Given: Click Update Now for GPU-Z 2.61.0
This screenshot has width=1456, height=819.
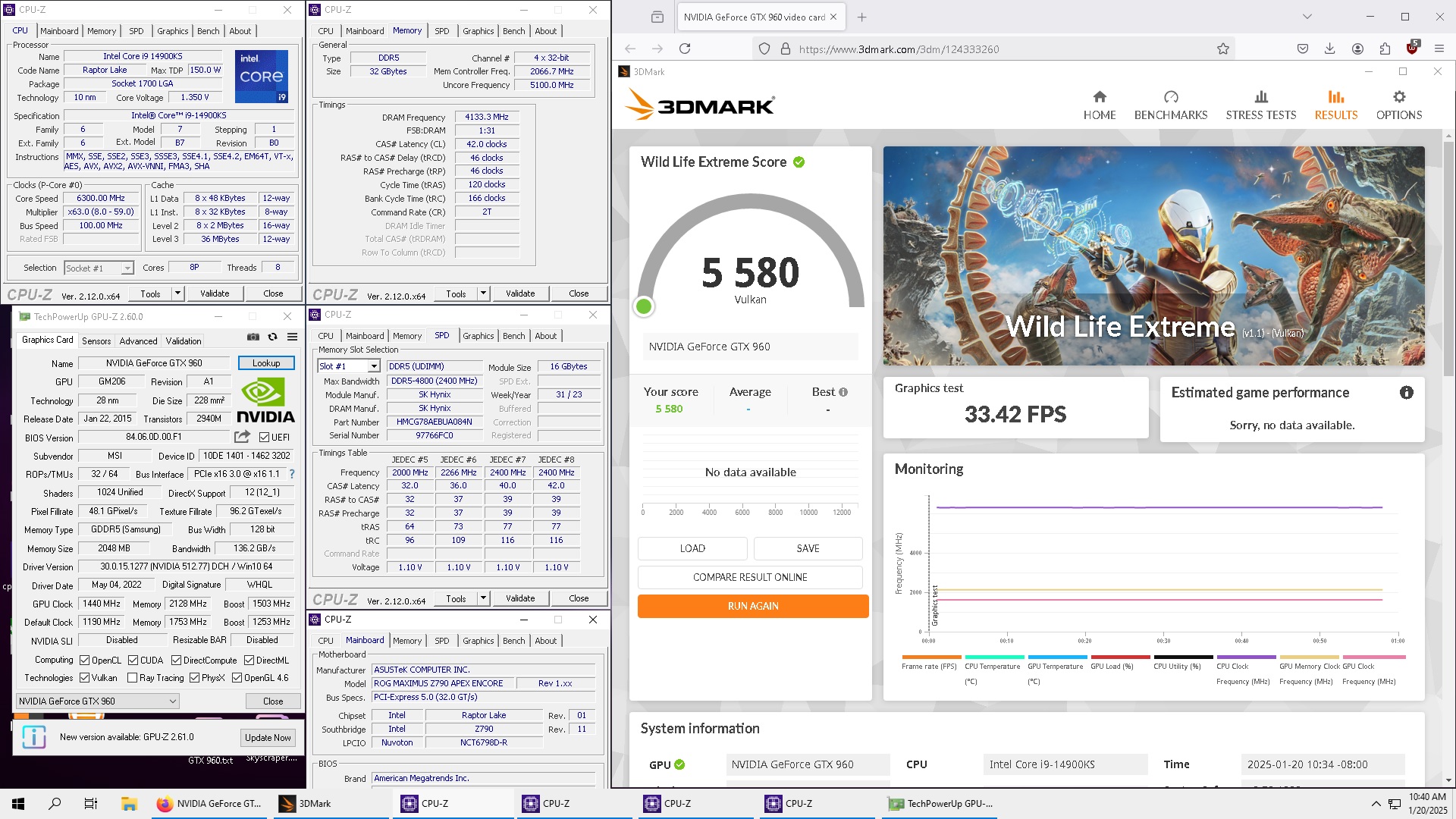Looking at the screenshot, I should coord(268,738).
